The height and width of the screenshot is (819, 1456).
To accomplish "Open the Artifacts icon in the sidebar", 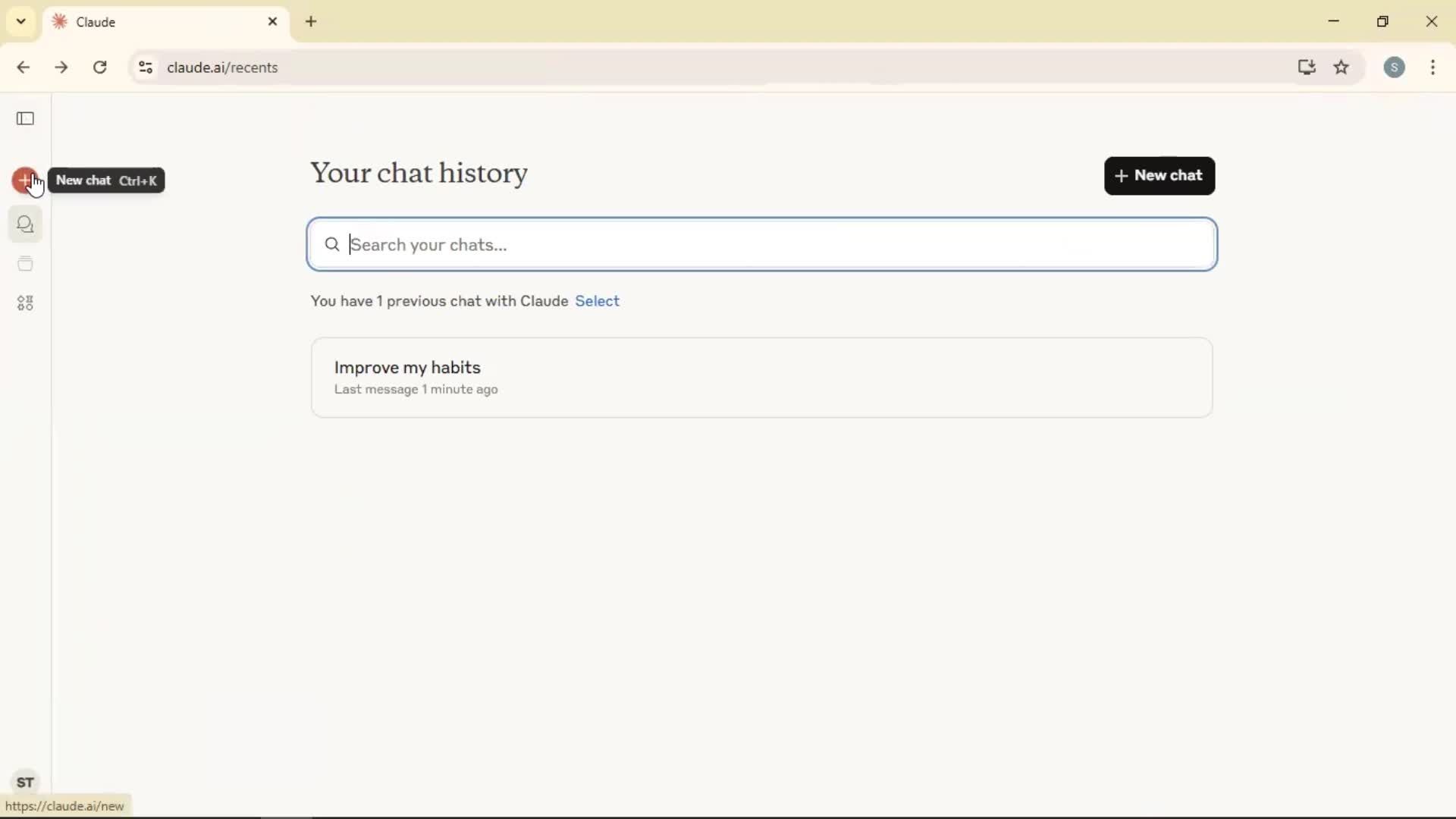I will [x=25, y=303].
